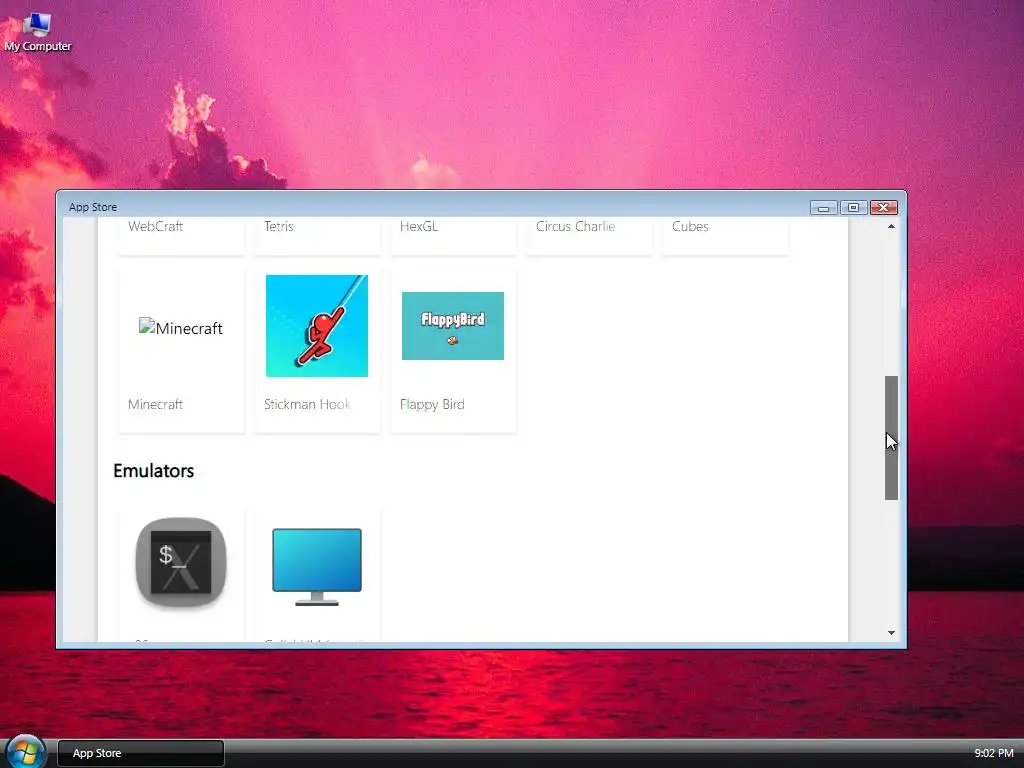Click the Emulators section heading
The image size is (1024, 768).
click(x=153, y=471)
